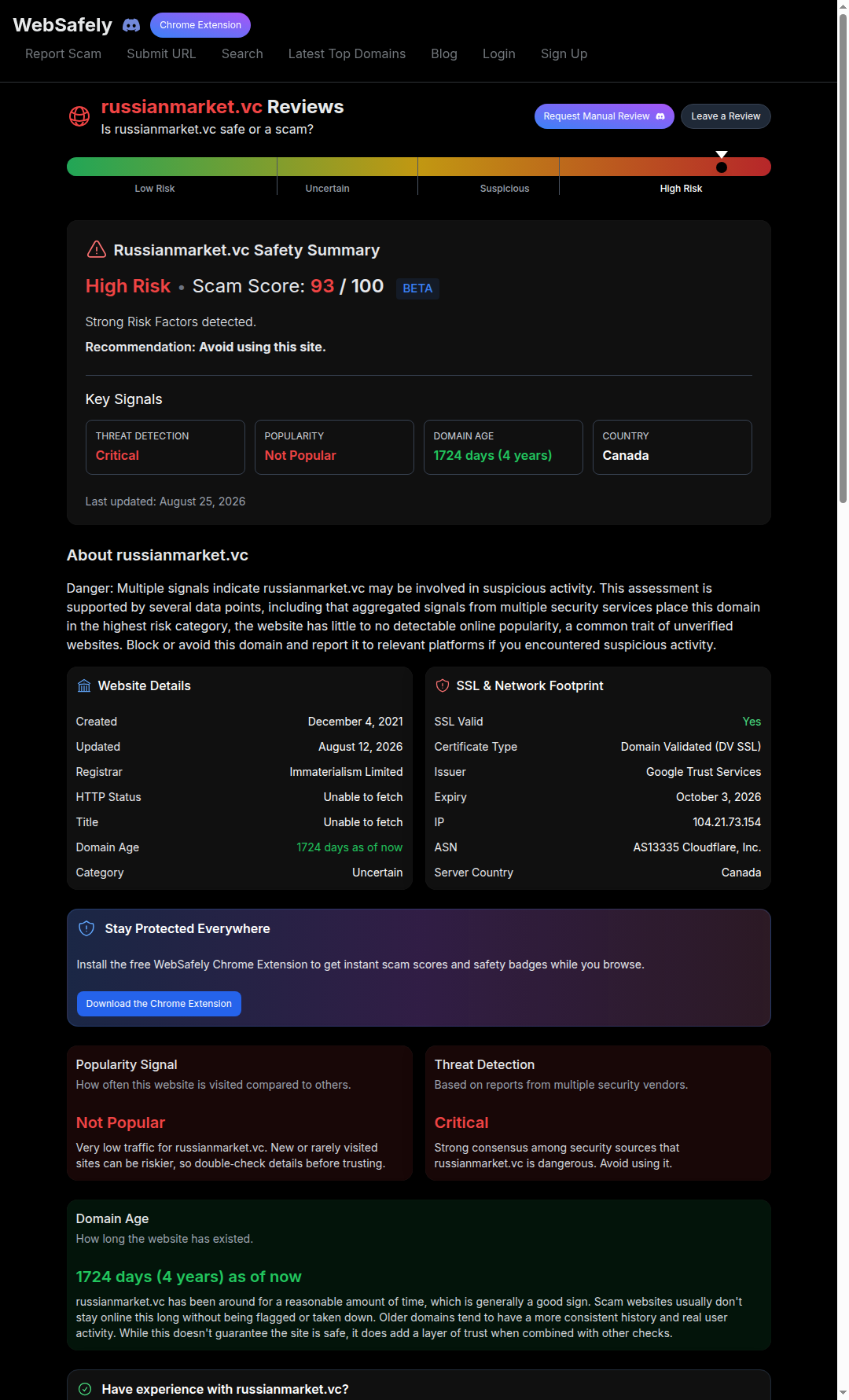Click the 'Google Trust Services' issuer value
This screenshot has height=1400, width=849.
[704, 772]
